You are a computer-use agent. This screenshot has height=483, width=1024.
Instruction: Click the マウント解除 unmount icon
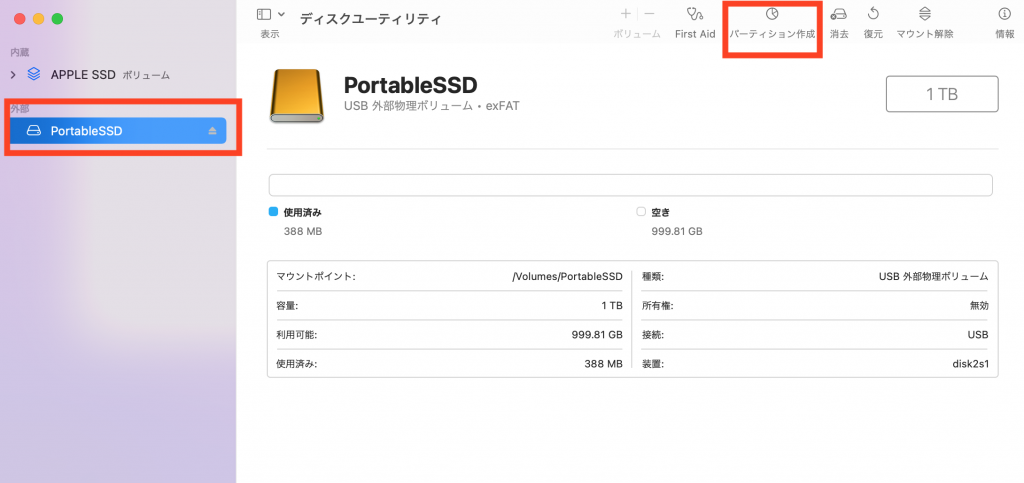924,14
